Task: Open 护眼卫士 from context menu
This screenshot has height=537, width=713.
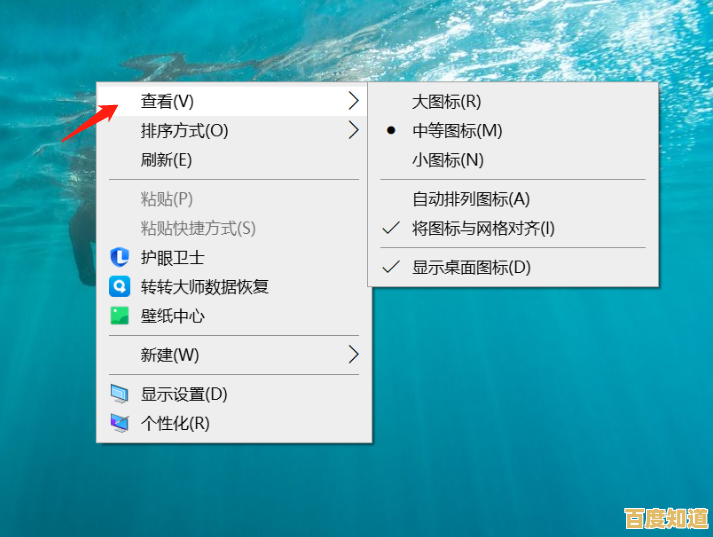Action: point(232,257)
